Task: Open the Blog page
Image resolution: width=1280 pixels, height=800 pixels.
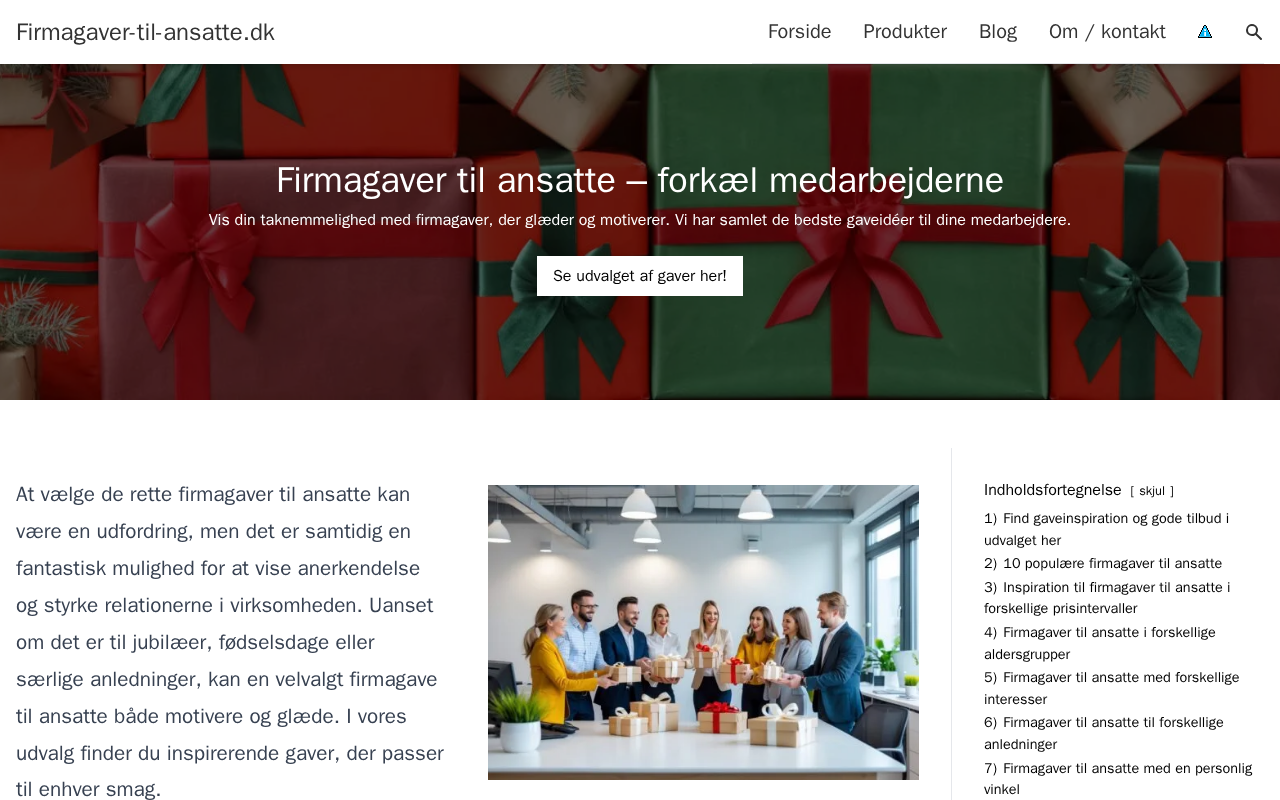Action: (x=998, y=32)
